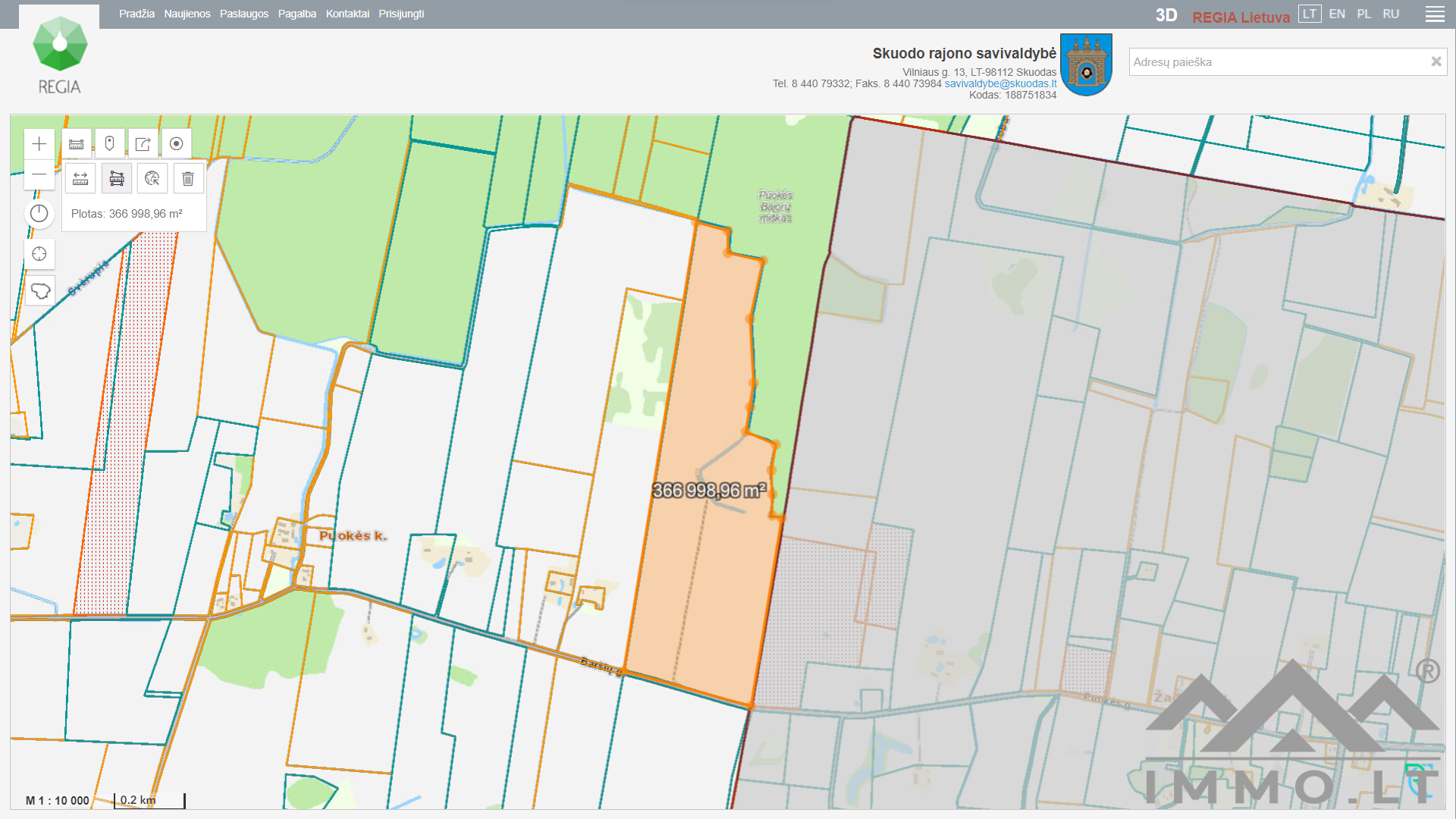The height and width of the screenshot is (819, 1456).
Task: Switch language to EN
Action: click(x=1337, y=14)
